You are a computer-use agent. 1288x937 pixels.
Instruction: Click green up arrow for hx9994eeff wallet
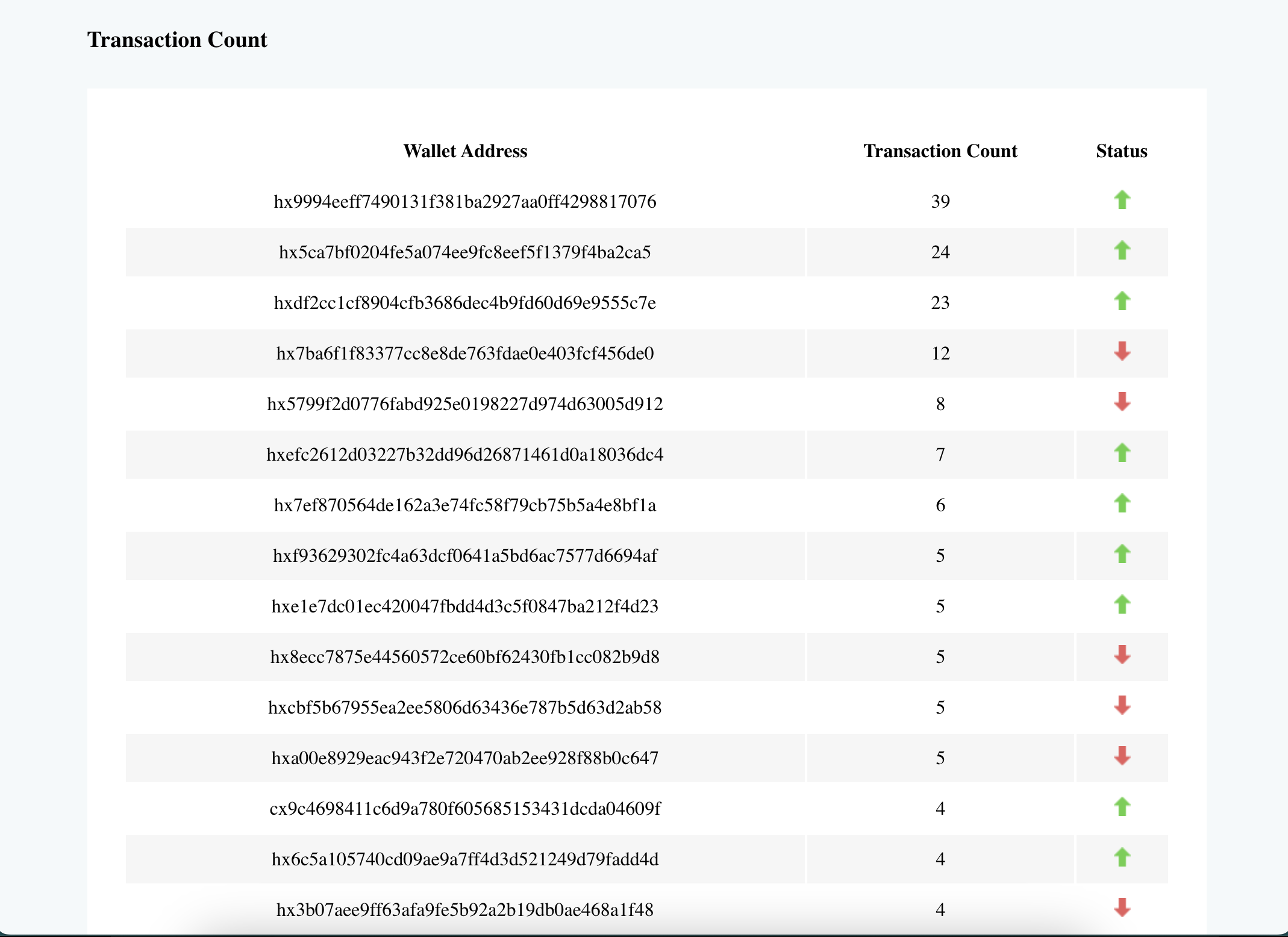coord(1121,200)
